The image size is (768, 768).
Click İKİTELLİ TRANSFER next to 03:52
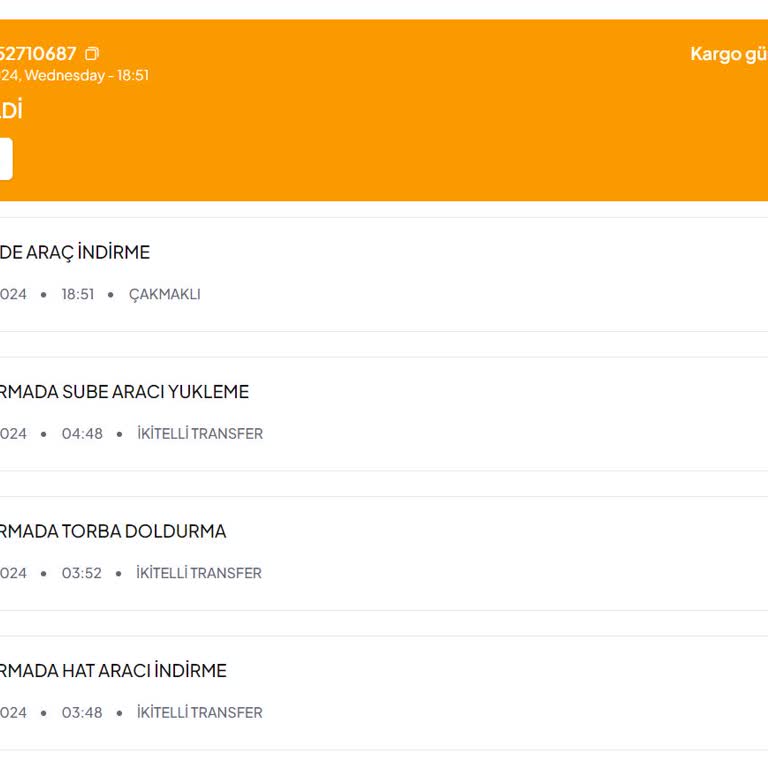[x=199, y=573]
